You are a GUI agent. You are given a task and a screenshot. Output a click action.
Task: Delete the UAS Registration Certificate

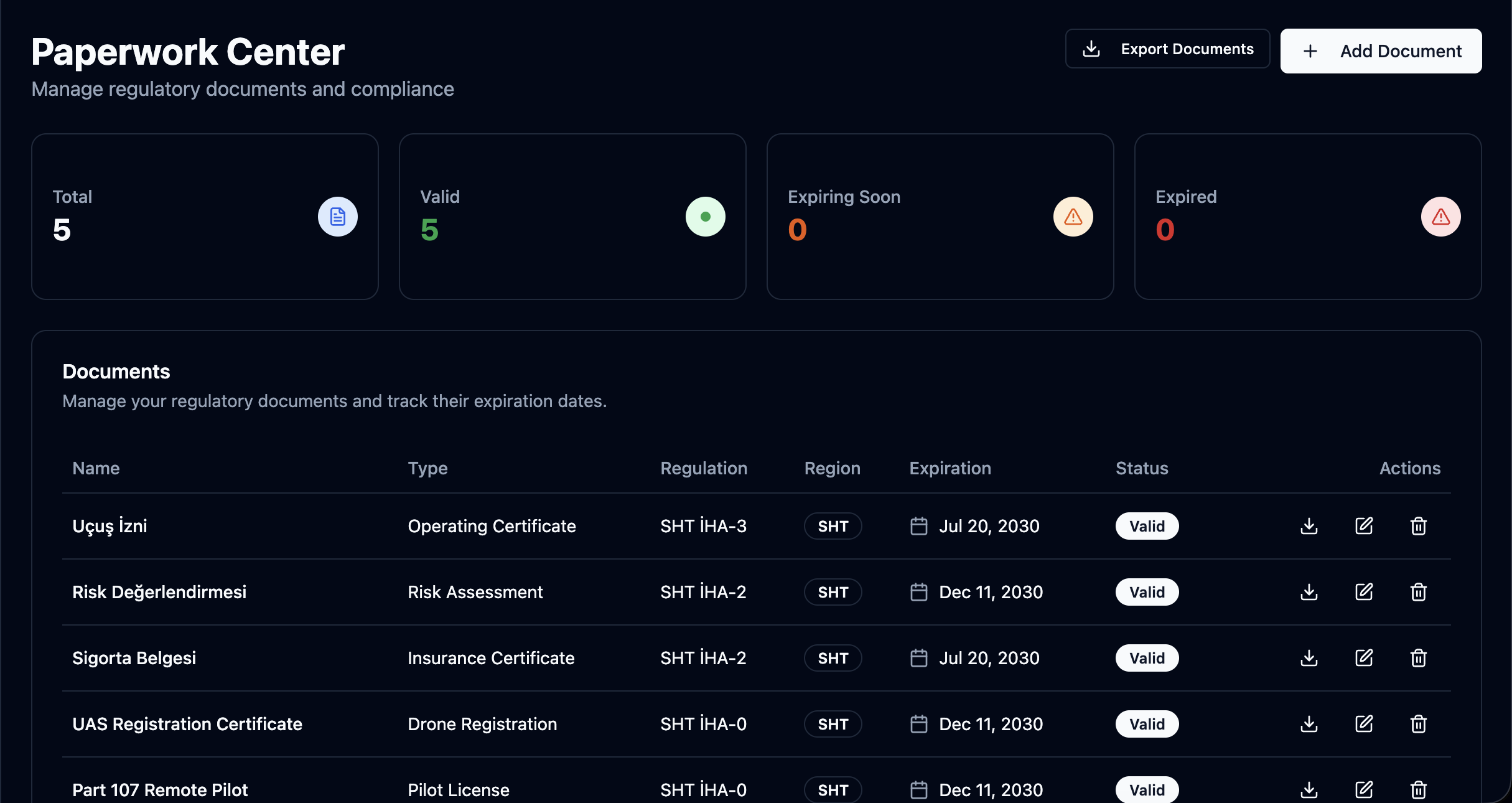[1419, 724]
